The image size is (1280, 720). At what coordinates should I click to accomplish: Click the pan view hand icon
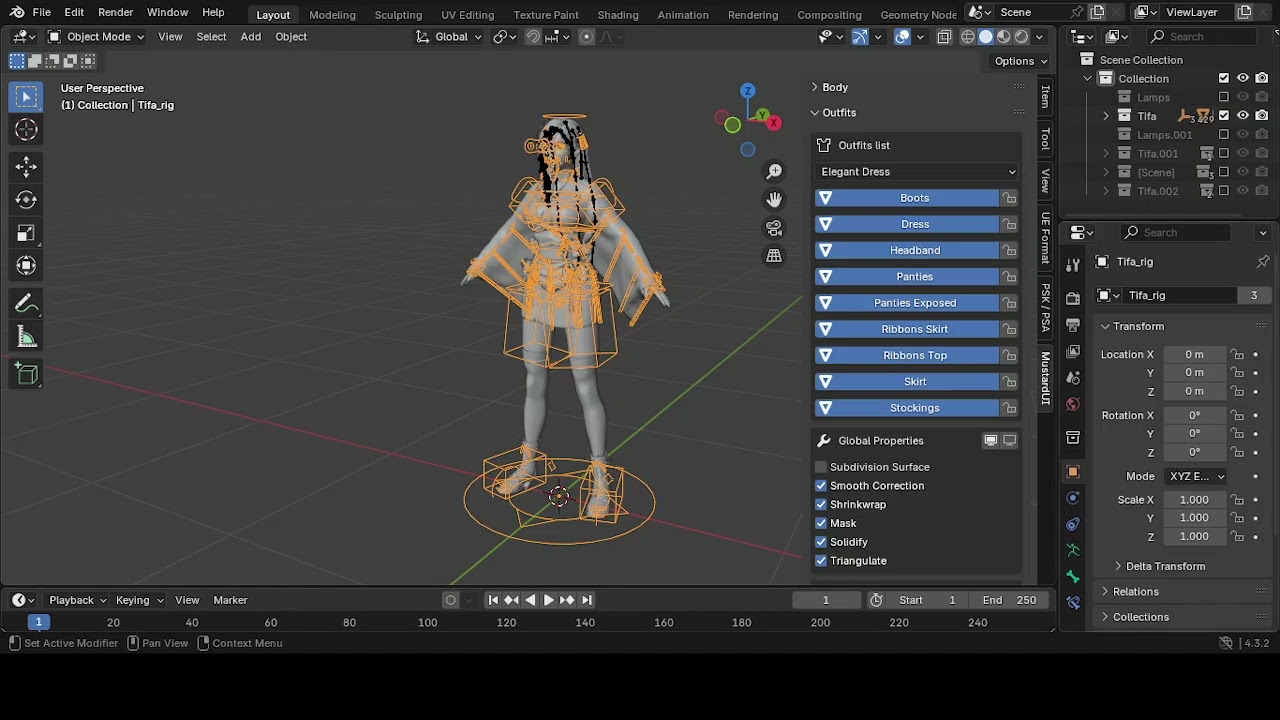[774, 200]
